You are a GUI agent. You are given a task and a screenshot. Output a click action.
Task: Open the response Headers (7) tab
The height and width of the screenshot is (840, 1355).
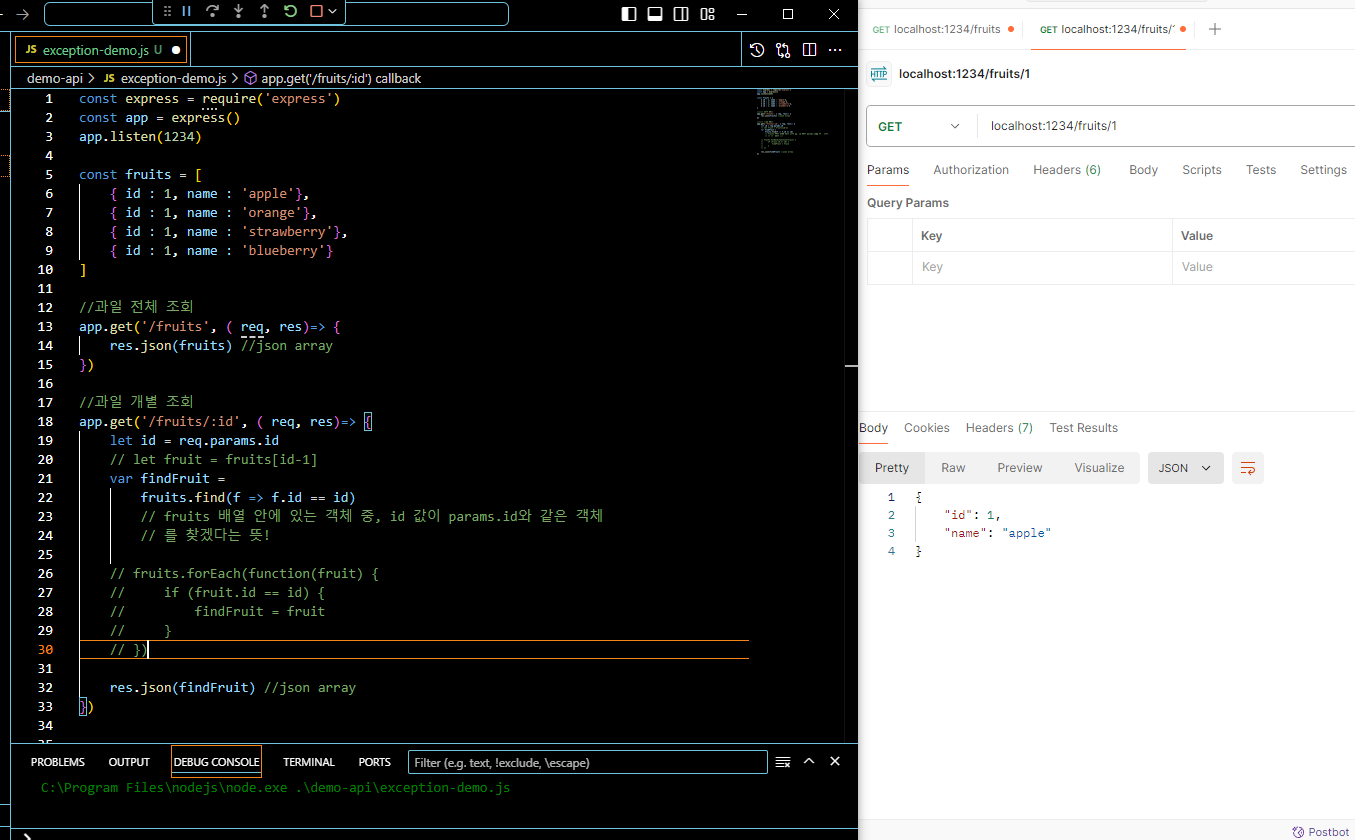coord(999,428)
